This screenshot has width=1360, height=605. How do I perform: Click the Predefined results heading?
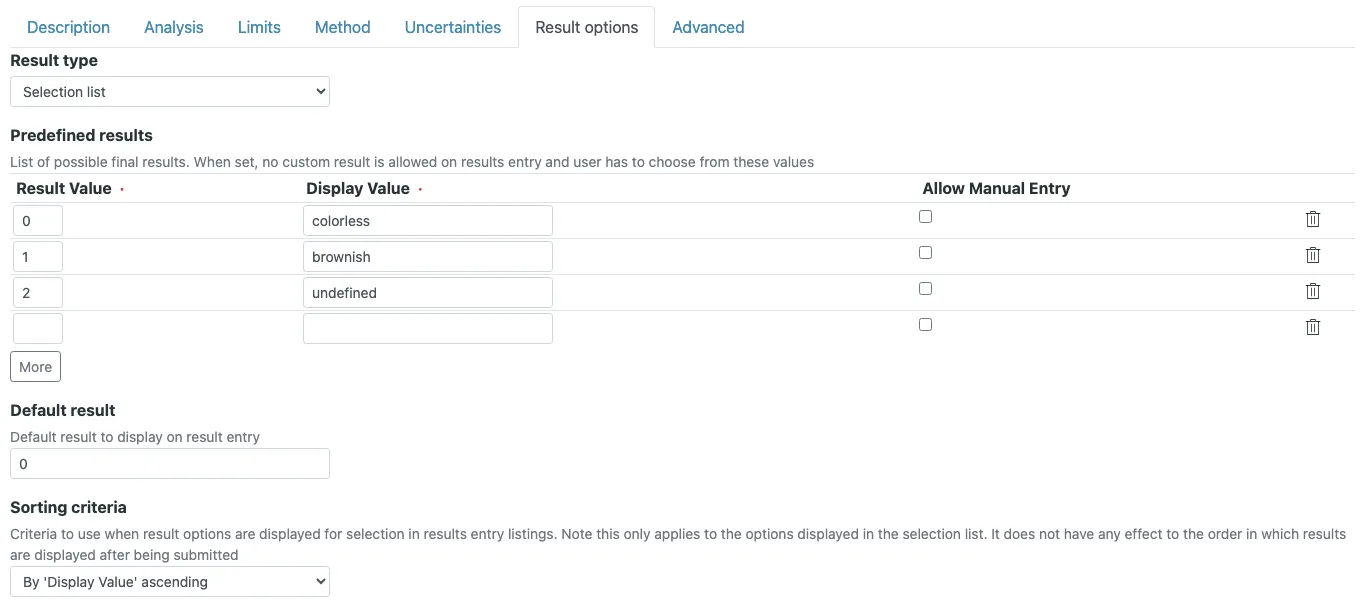tap(81, 135)
